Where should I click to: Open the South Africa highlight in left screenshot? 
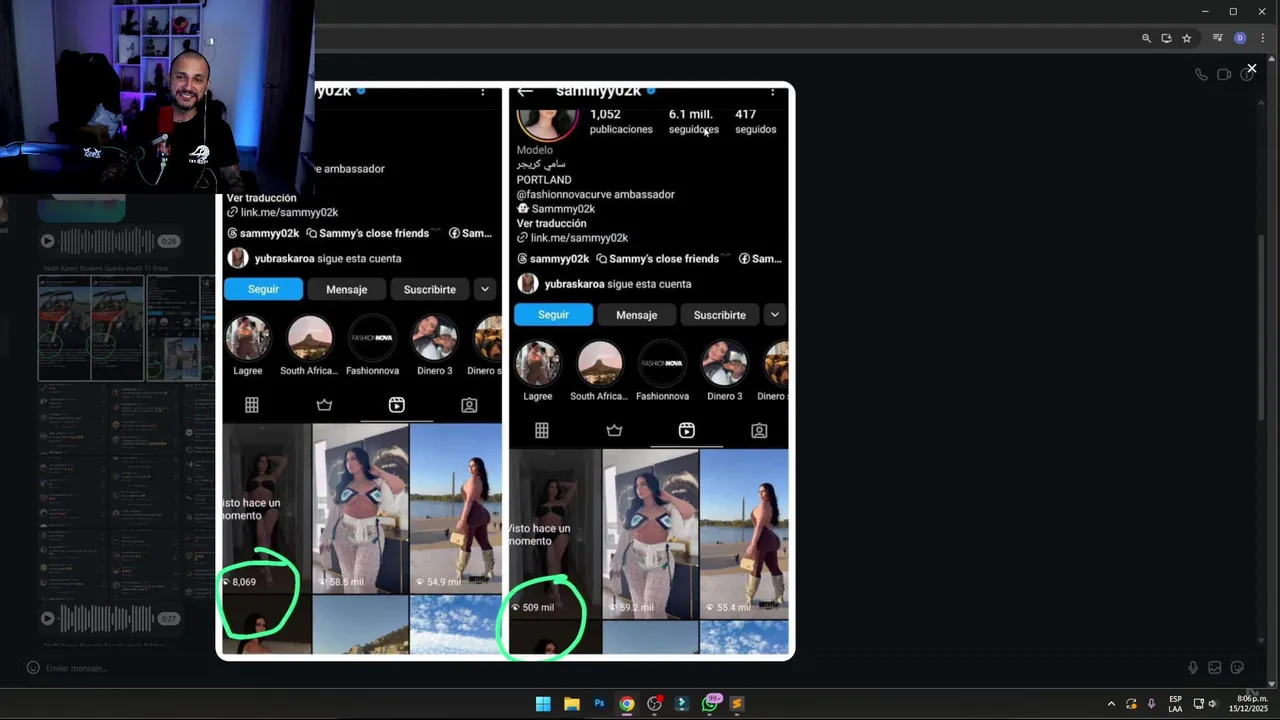tap(309, 346)
